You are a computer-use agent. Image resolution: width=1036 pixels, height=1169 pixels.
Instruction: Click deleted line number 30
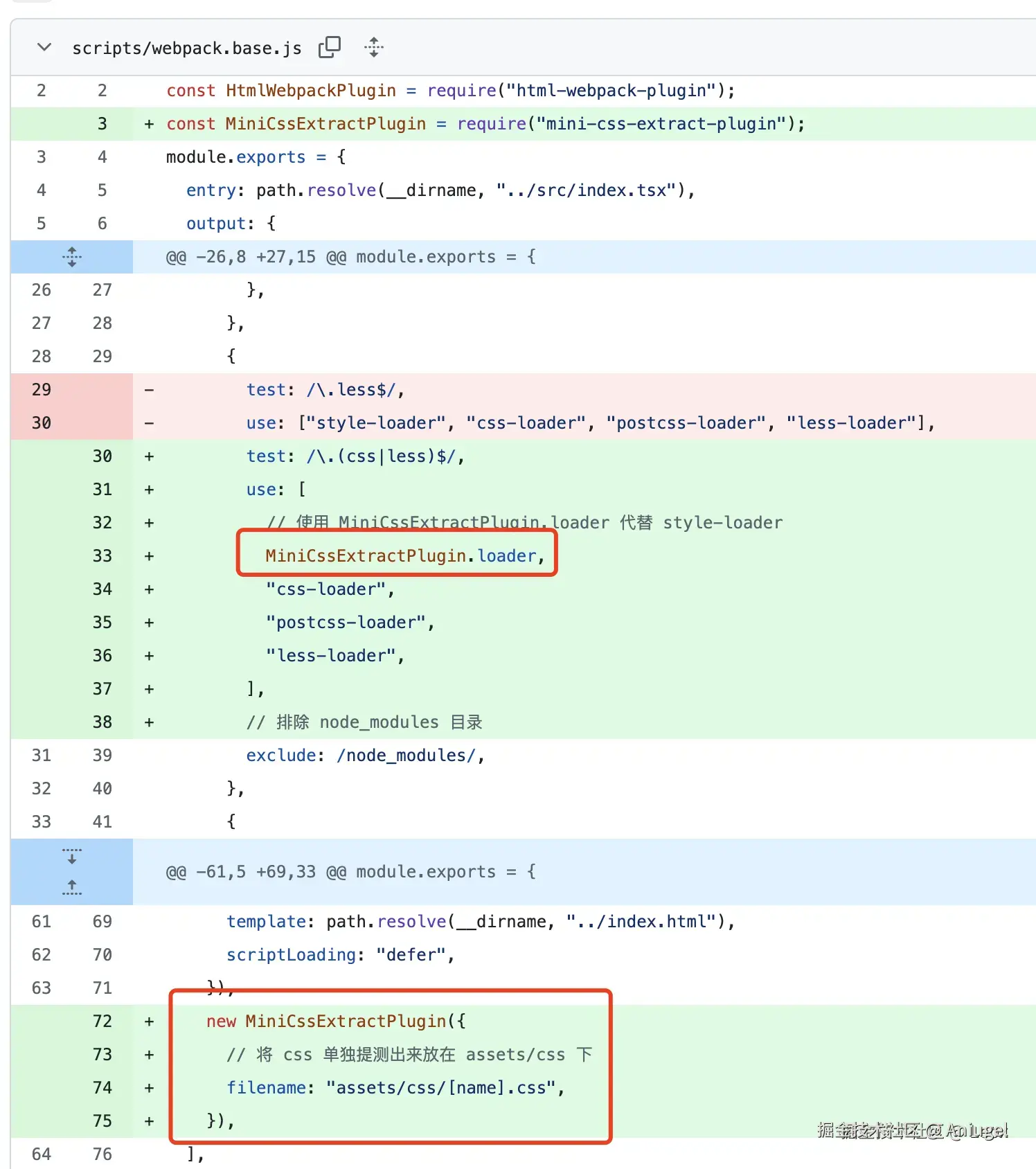tap(42, 423)
